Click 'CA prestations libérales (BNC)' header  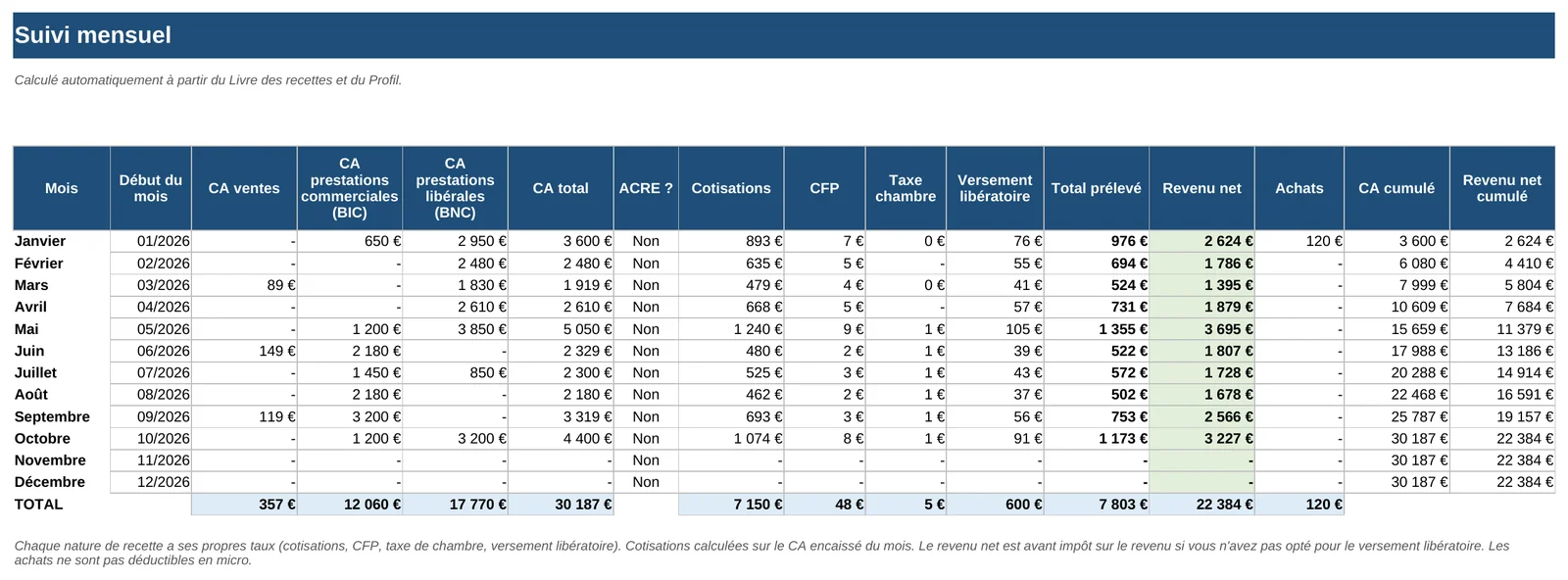(x=456, y=188)
